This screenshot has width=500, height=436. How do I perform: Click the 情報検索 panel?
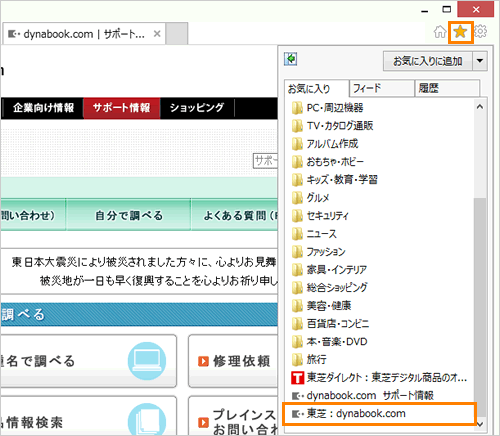point(88,416)
